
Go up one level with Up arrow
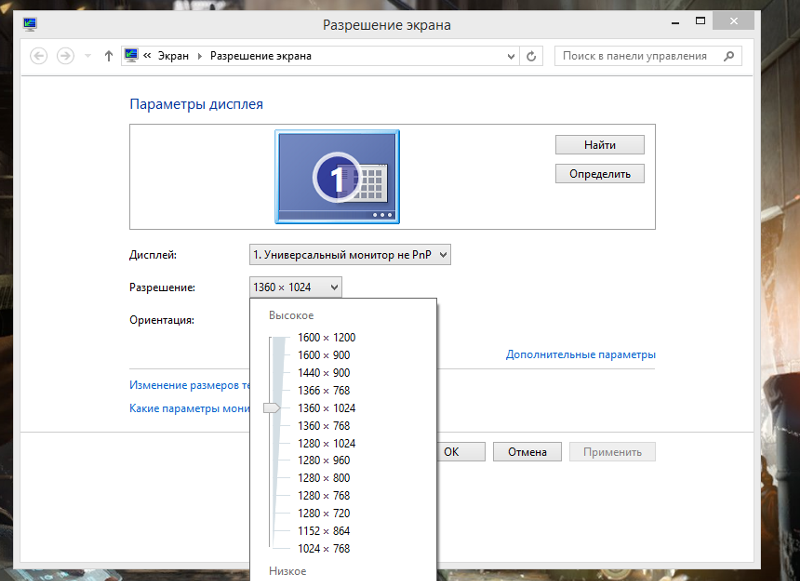click(108, 56)
